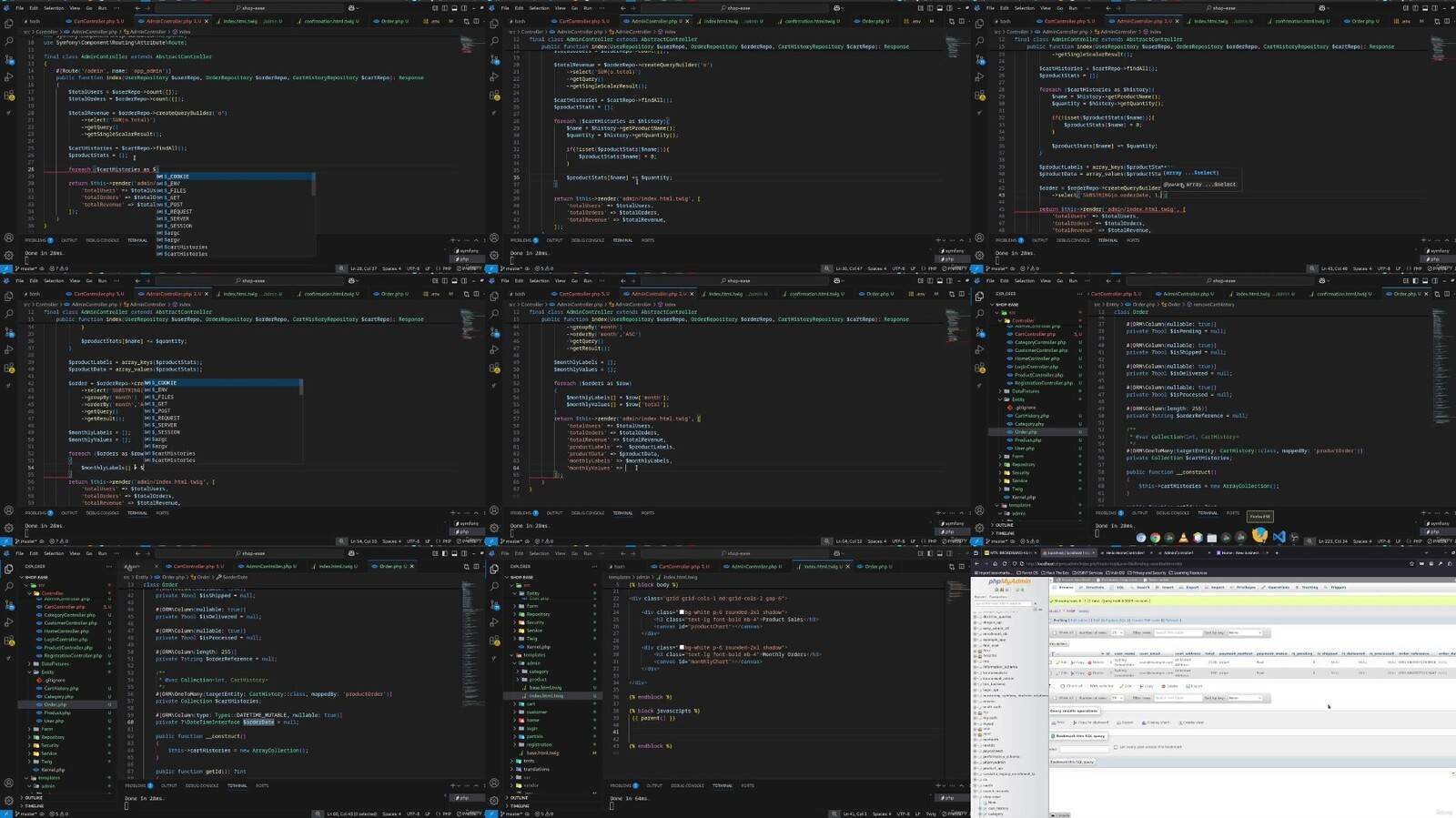Open the Privileges tab in phpMyAdmin
The width and height of the screenshot is (1456, 818).
[x=1245, y=587]
